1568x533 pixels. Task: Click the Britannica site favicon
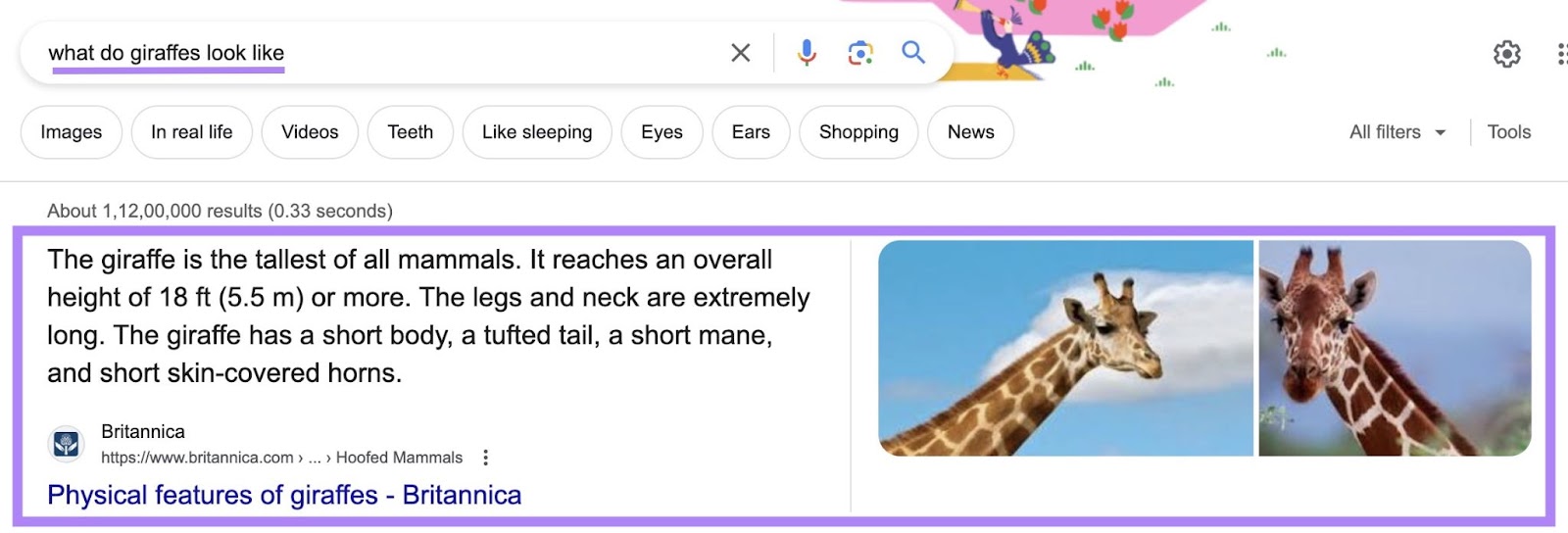(67, 445)
